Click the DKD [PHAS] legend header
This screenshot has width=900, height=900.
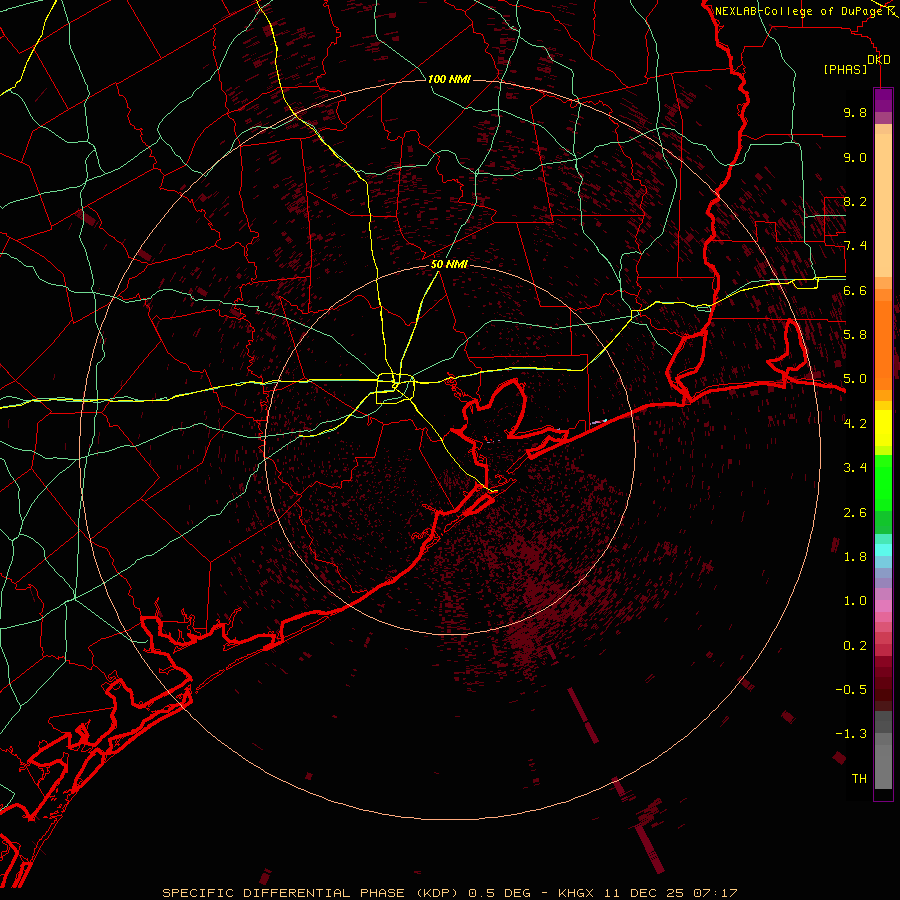point(857,64)
